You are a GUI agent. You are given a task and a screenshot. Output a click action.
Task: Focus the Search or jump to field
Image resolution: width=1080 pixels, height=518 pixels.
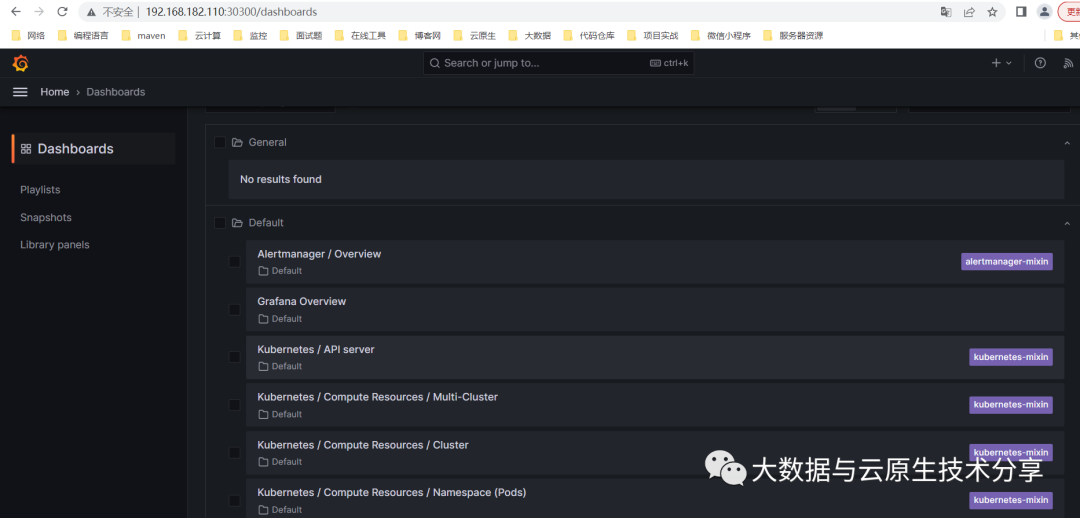point(559,63)
